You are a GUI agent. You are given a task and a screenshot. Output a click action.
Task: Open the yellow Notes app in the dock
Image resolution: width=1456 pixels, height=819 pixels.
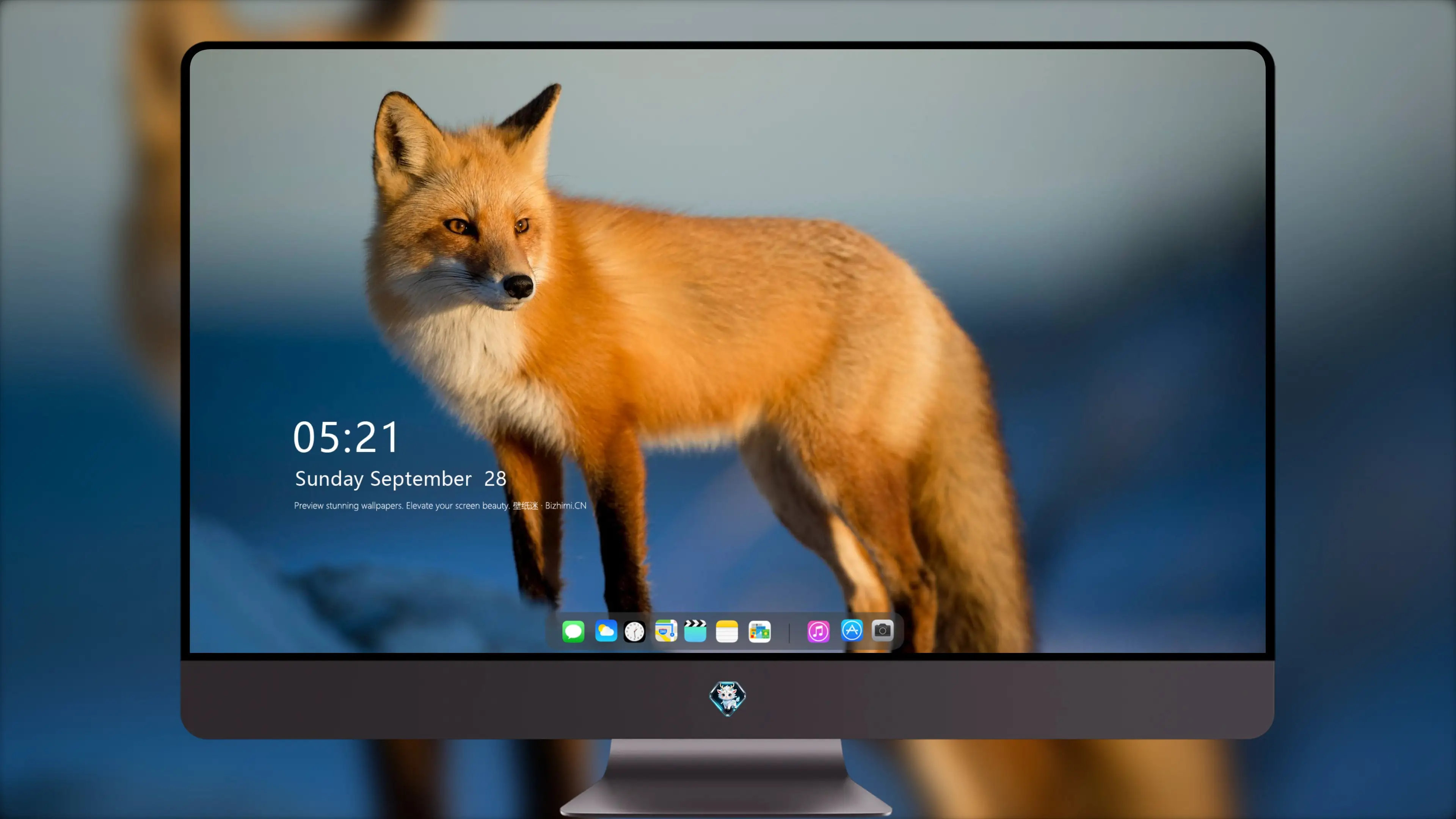727,631
